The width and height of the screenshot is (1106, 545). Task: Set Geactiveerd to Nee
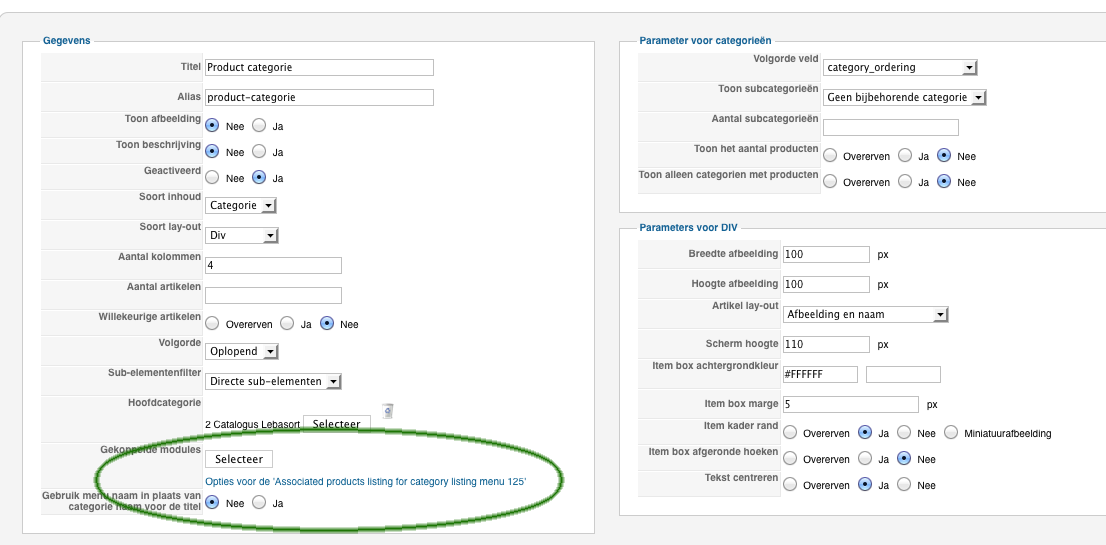point(212,178)
